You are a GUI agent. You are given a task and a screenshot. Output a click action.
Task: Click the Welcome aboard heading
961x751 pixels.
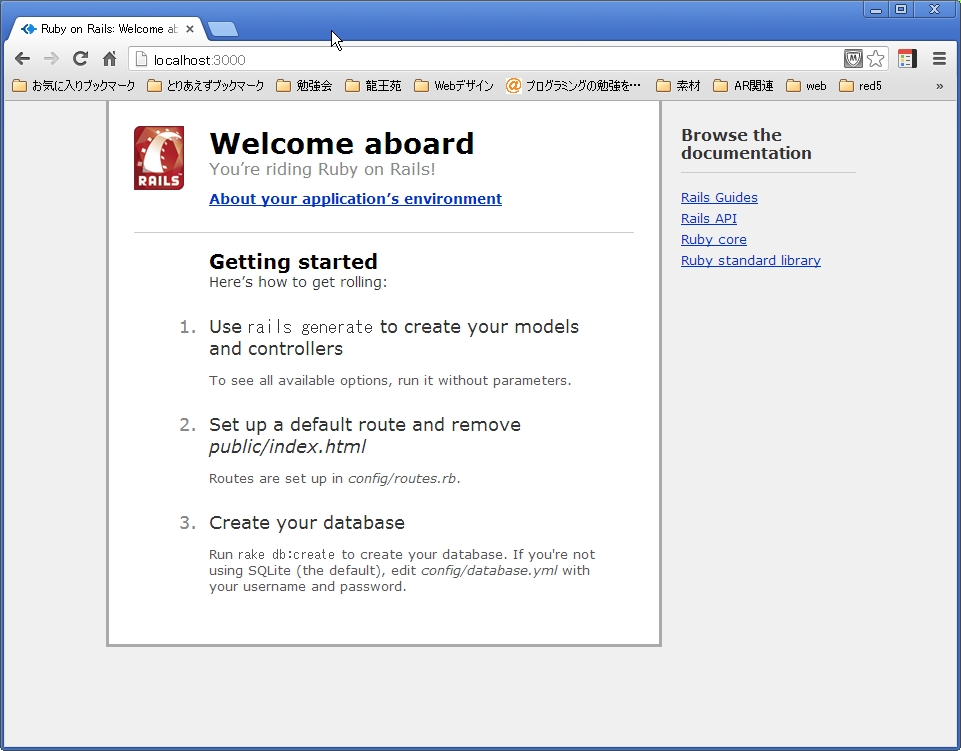click(x=341, y=143)
